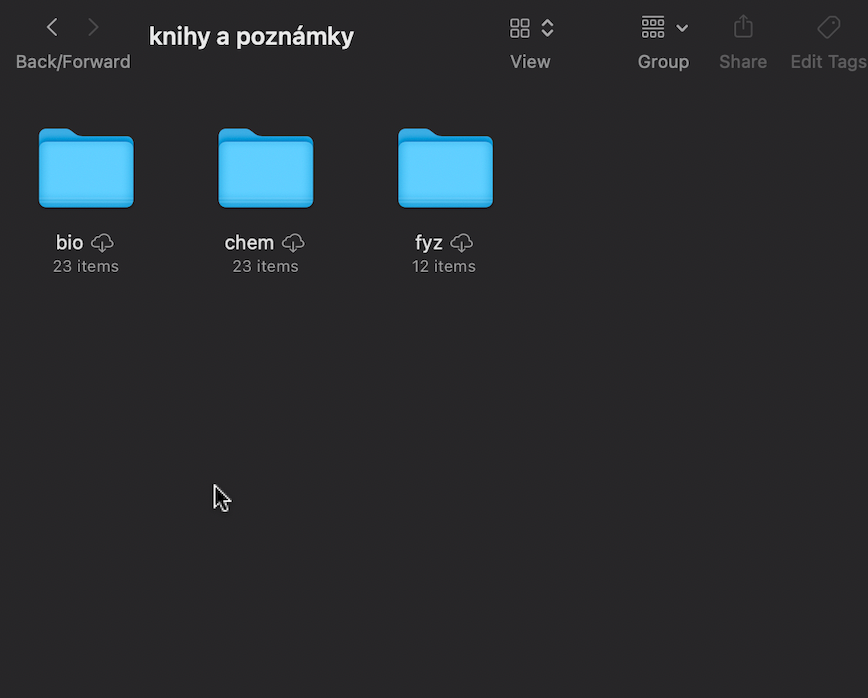Open the fyz folder icon
The image size is (868, 698).
coord(445,168)
